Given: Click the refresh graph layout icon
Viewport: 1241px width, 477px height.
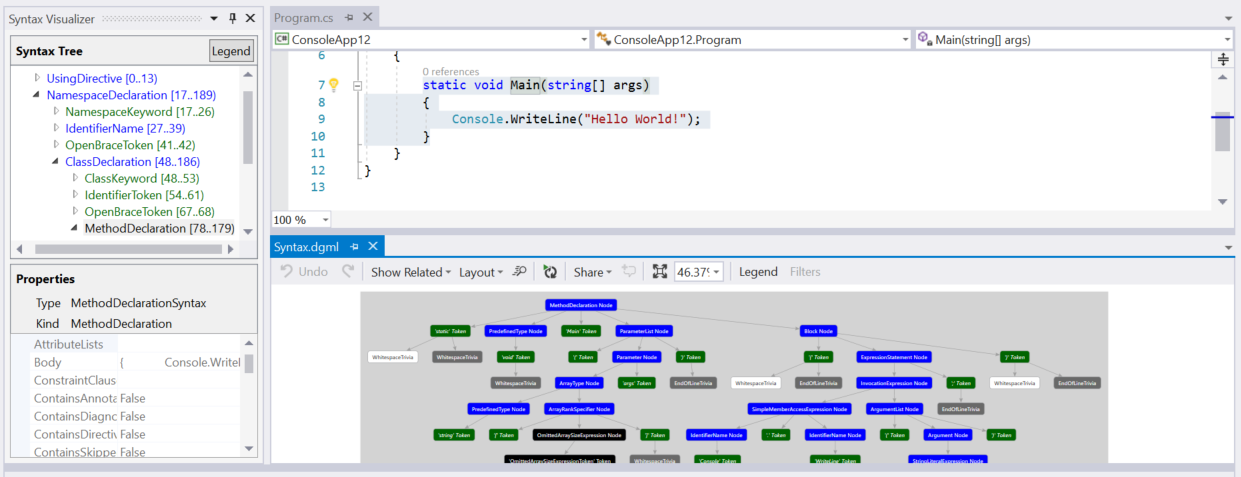Looking at the screenshot, I should click(550, 272).
